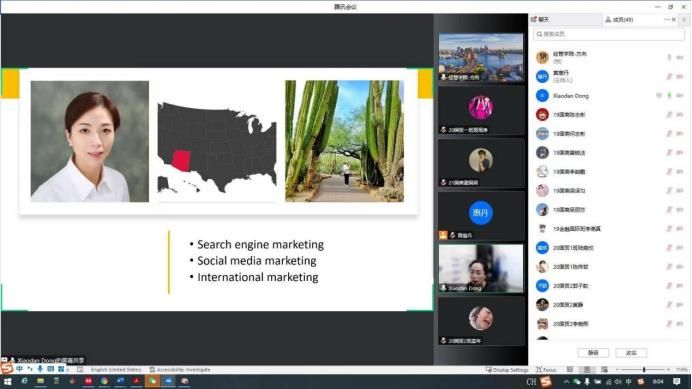Image resolution: width=692 pixels, height=389 pixels.
Task: Click the skyline video tile at top
Action: [x=481, y=57]
